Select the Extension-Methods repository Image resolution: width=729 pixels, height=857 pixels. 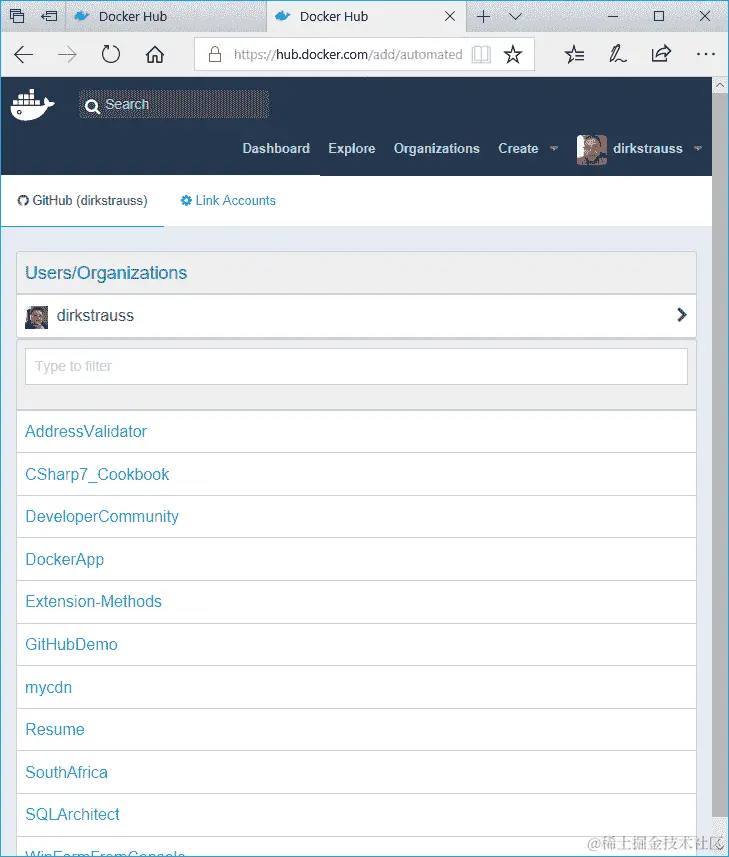(93, 601)
